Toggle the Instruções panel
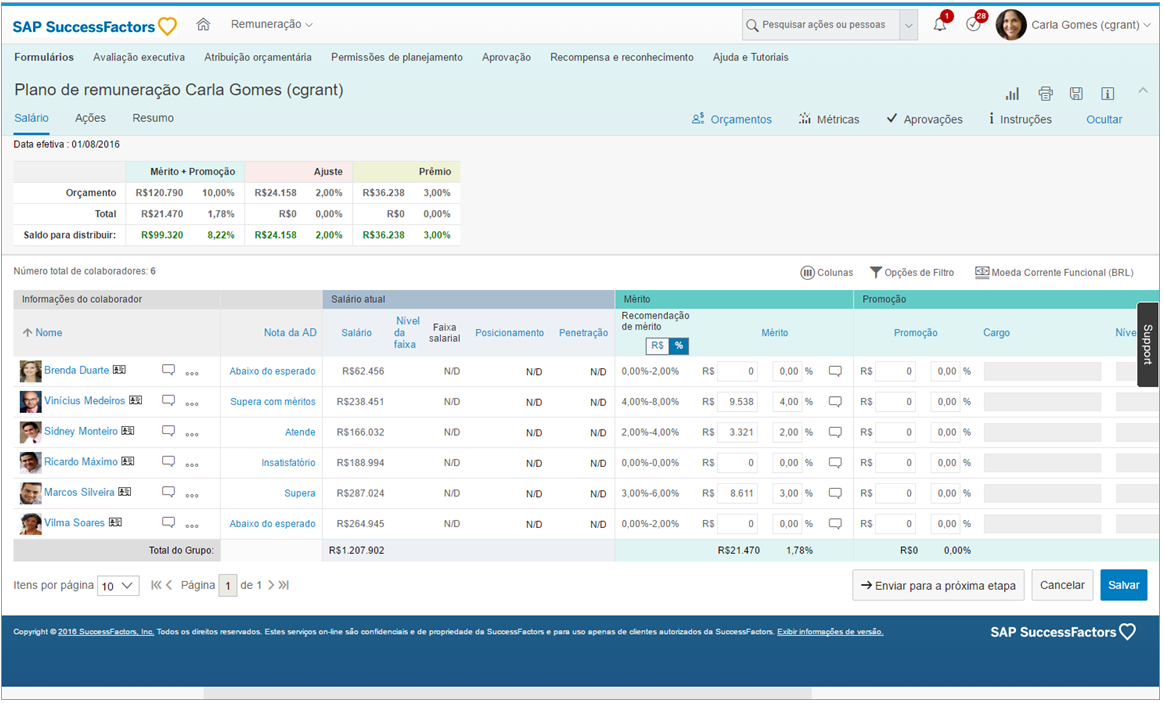 coord(1020,119)
